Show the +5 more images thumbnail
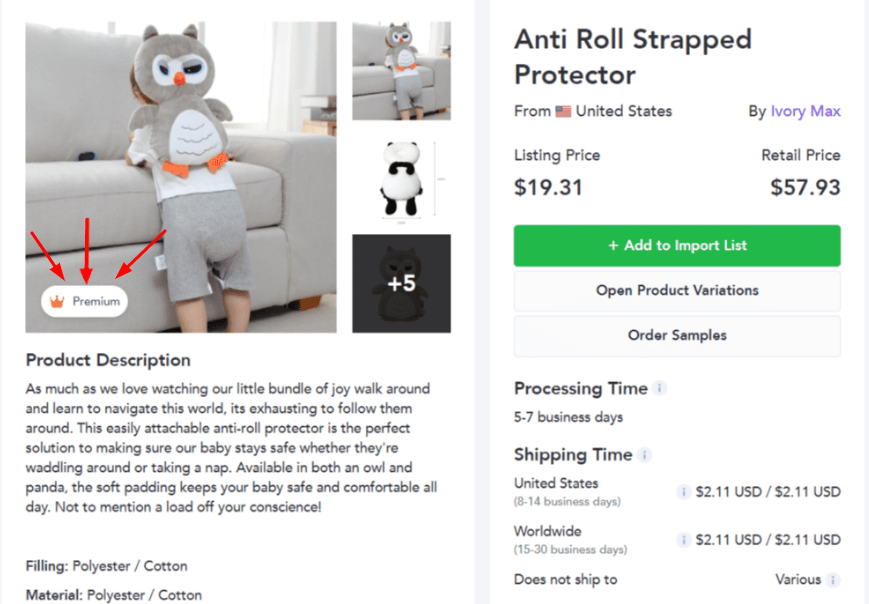Screen dimensions: 869x604 (x=401, y=283)
